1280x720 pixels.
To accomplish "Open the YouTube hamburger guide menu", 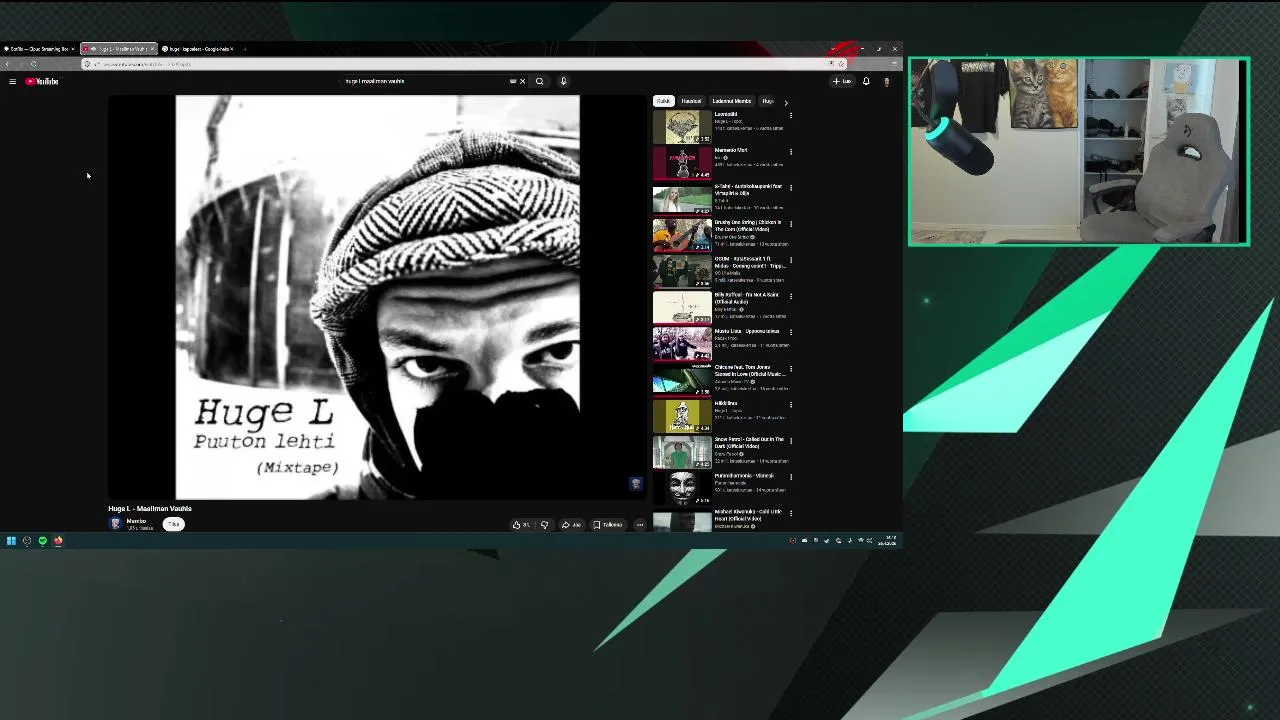I will 12,81.
